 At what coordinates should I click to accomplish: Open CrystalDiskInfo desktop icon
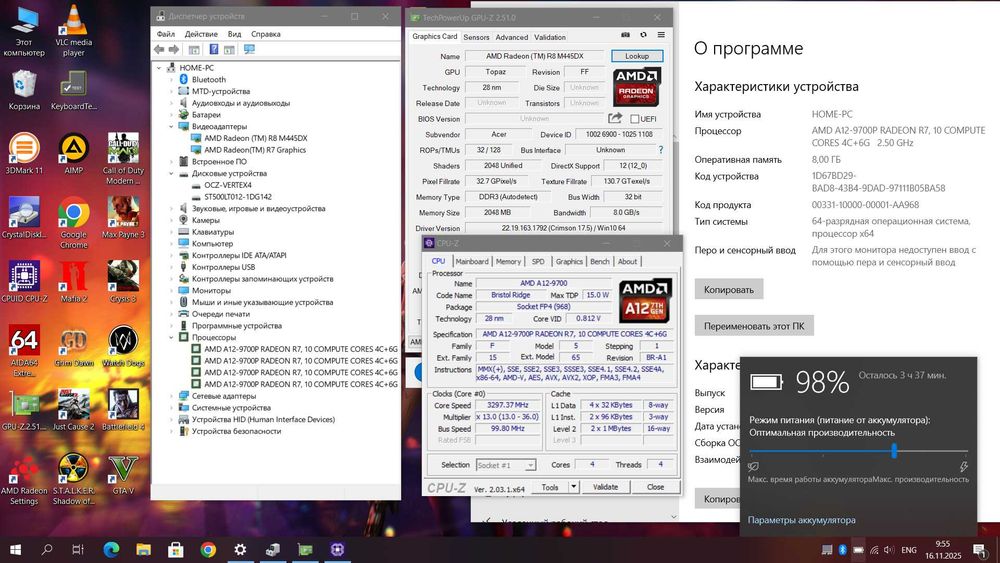pyautogui.click(x=24, y=217)
